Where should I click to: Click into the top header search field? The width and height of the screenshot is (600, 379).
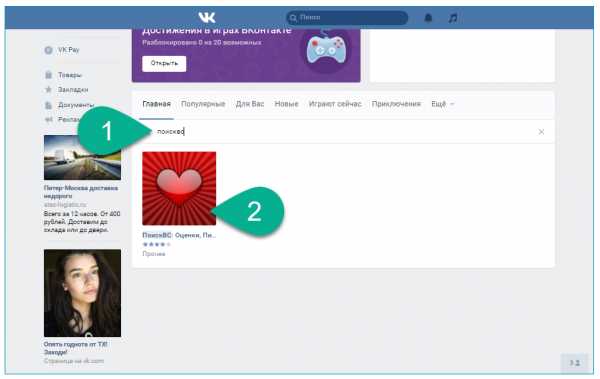click(347, 18)
